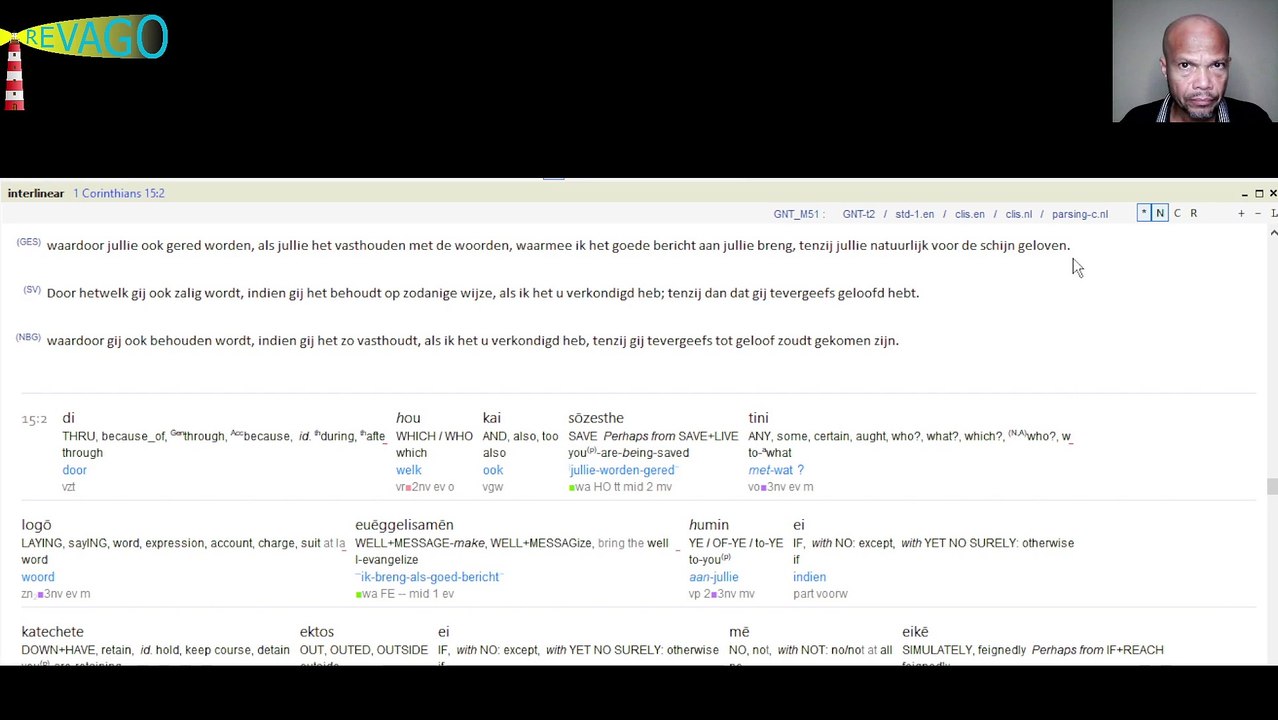Select the clis.en text layer
1278x720 pixels.
pos(969,214)
